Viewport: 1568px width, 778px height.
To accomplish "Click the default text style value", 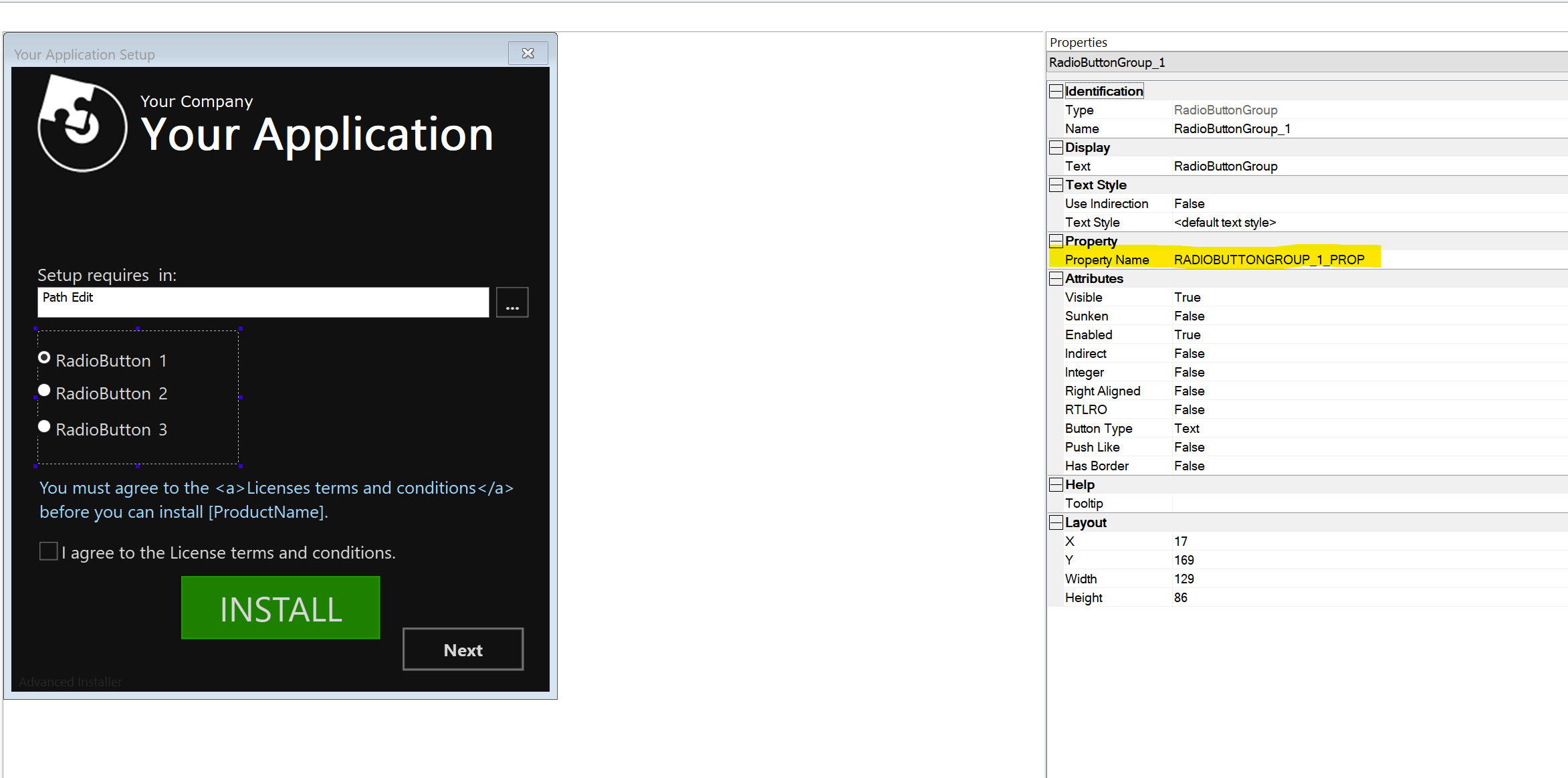I will [x=1225, y=222].
